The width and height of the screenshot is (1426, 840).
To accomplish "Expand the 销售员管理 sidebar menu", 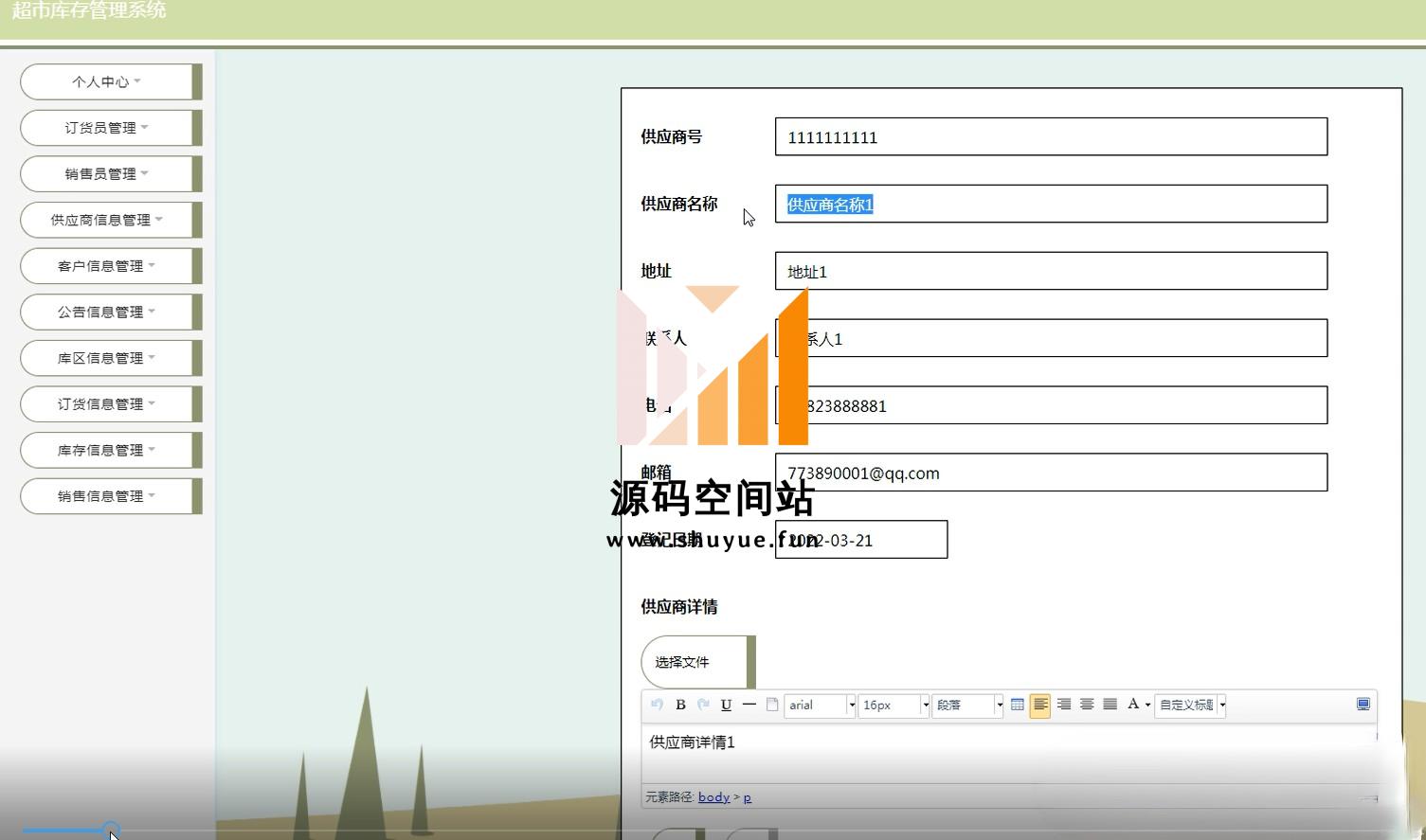I will tap(111, 173).
